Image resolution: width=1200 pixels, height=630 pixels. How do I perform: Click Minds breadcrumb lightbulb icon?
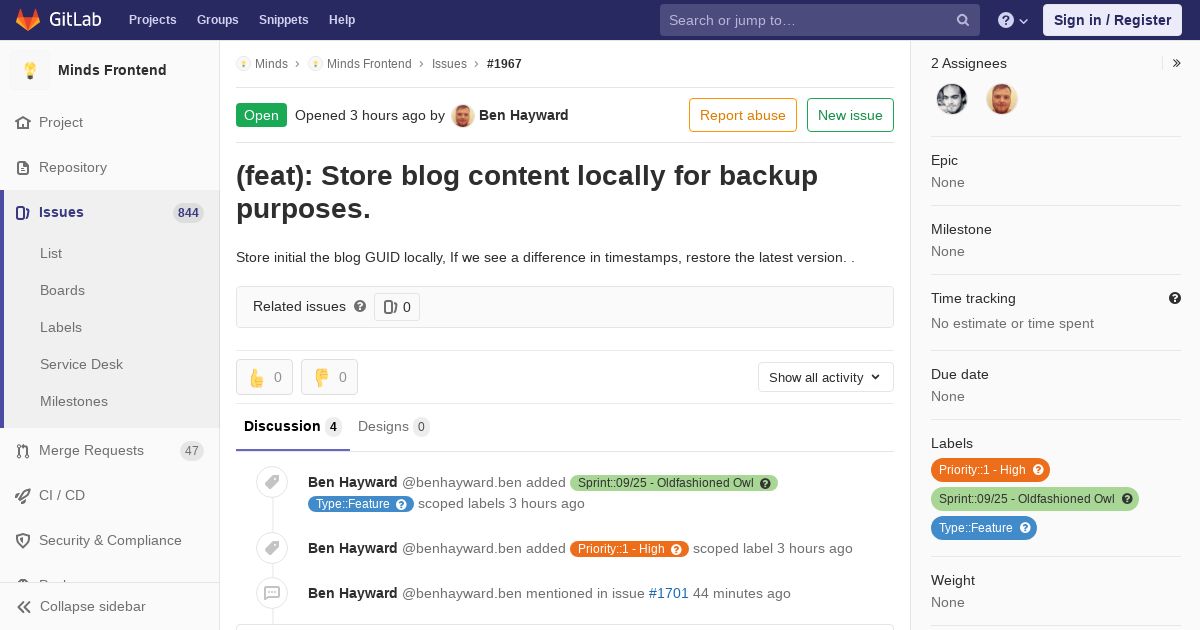[x=243, y=63]
